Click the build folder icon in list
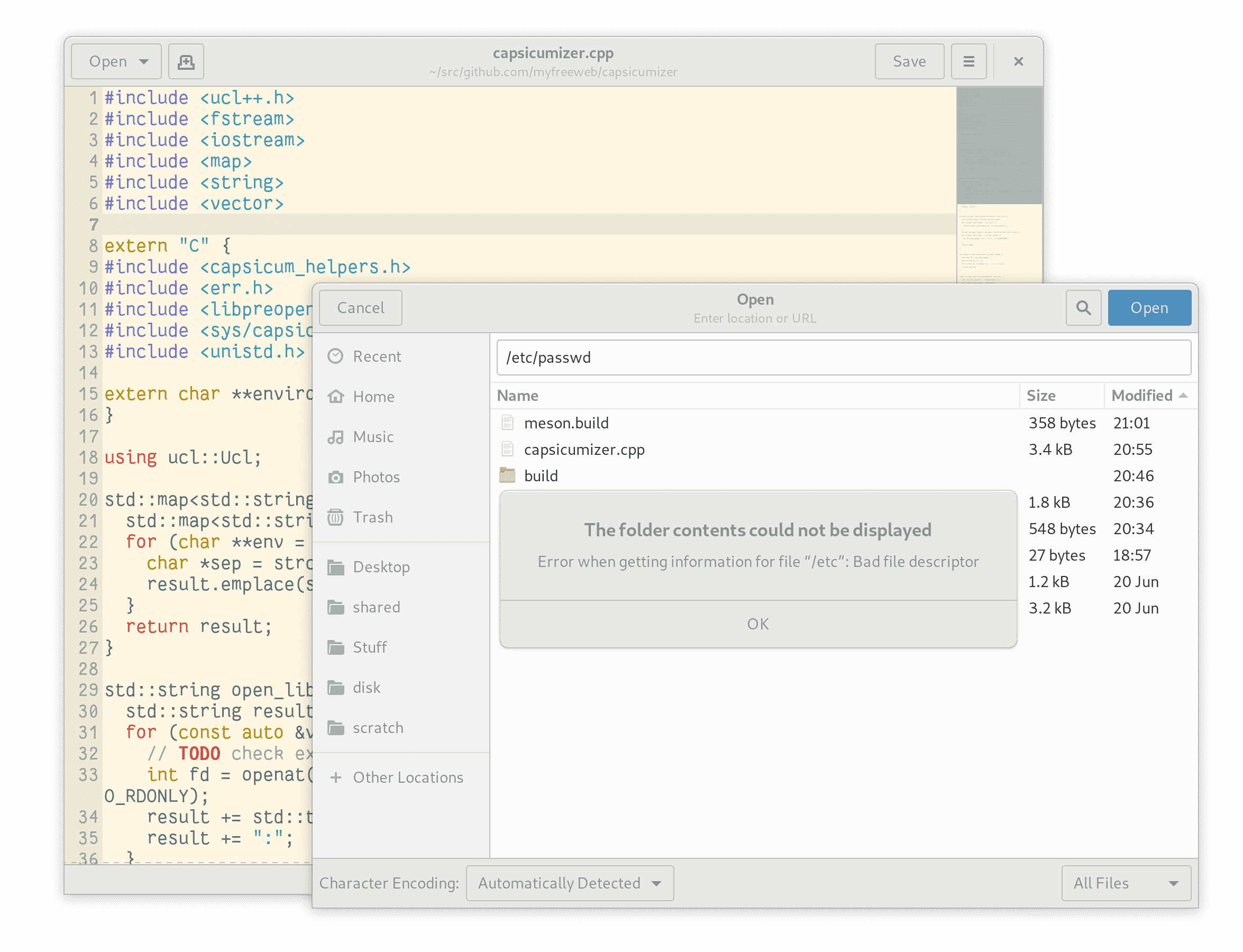Image resolution: width=1243 pixels, height=952 pixels. click(x=507, y=475)
